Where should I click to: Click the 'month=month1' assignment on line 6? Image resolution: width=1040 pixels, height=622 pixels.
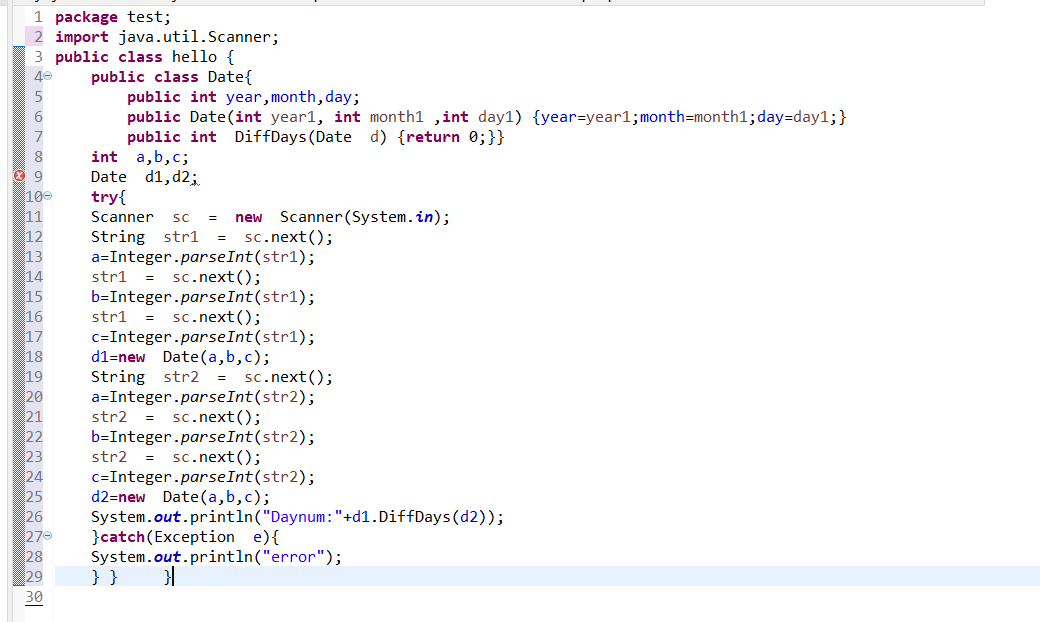[x=694, y=117]
